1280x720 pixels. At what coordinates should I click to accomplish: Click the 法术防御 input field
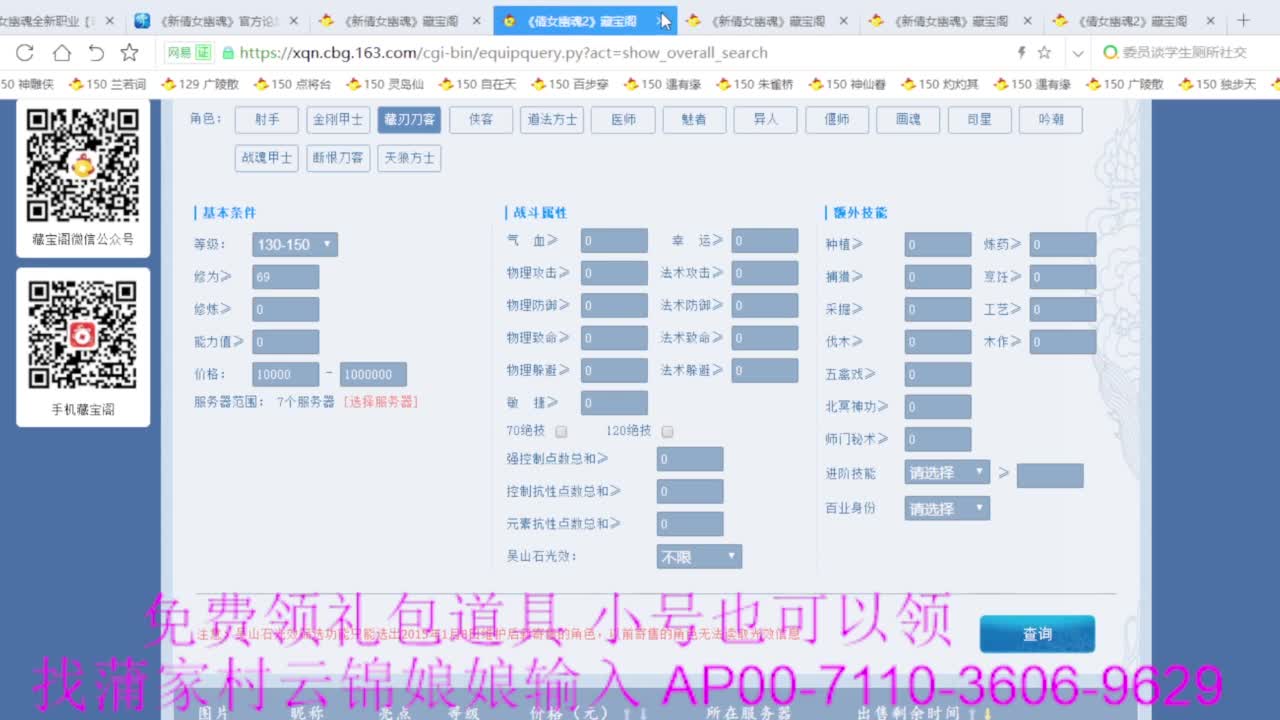[x=764, y=306]
